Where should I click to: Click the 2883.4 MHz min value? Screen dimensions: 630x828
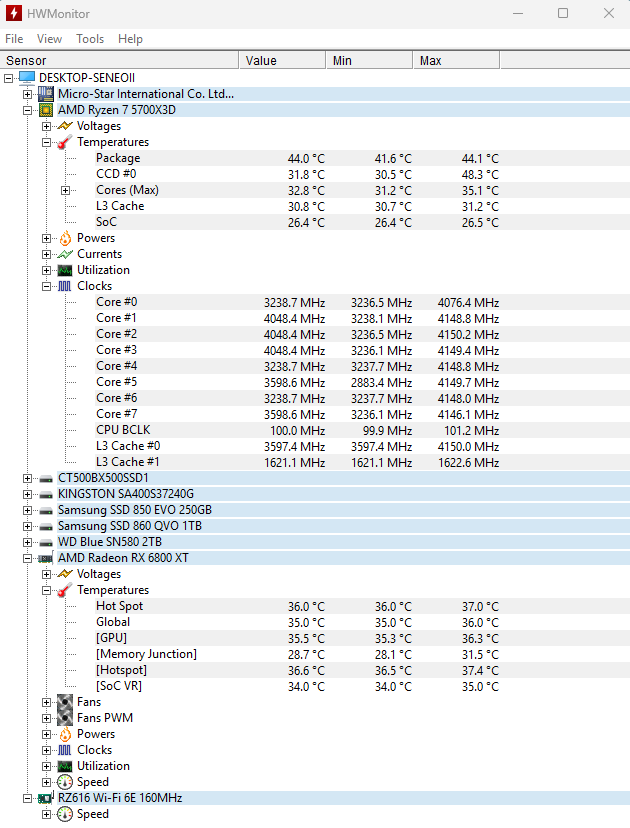point(381,383)
